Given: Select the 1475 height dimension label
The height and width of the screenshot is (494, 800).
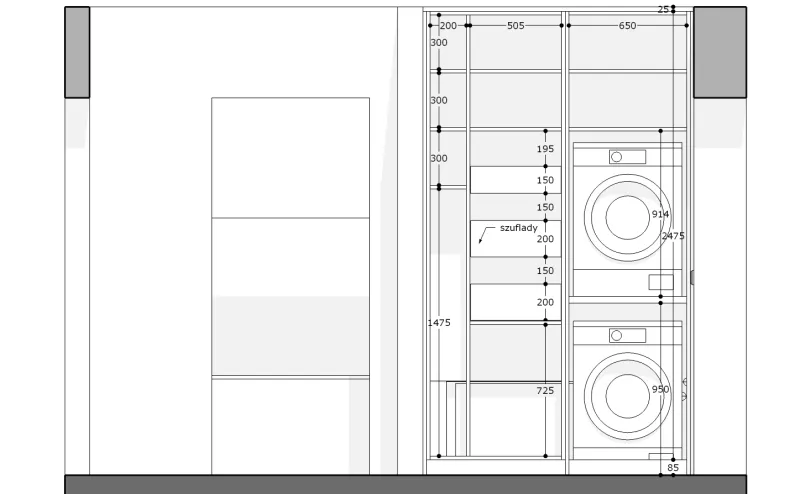Looking at the screenshot, I should (439, 323).
